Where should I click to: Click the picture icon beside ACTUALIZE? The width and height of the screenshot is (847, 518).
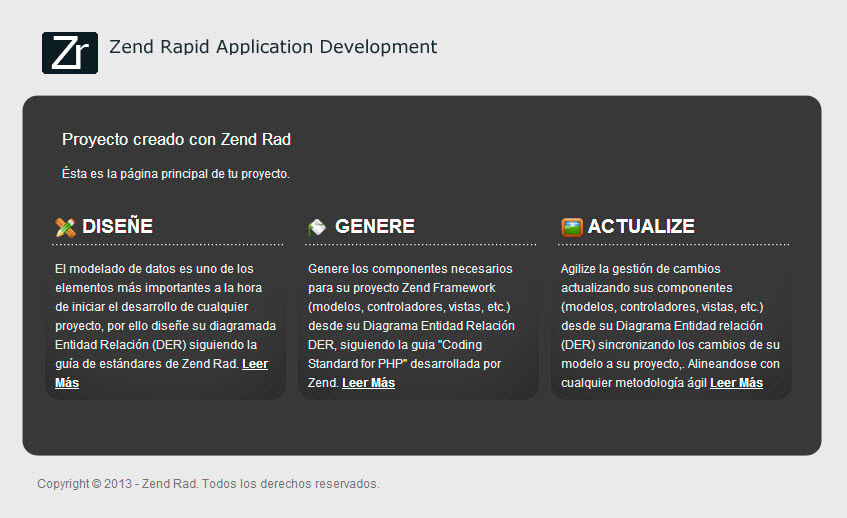(x=572, y=227)
